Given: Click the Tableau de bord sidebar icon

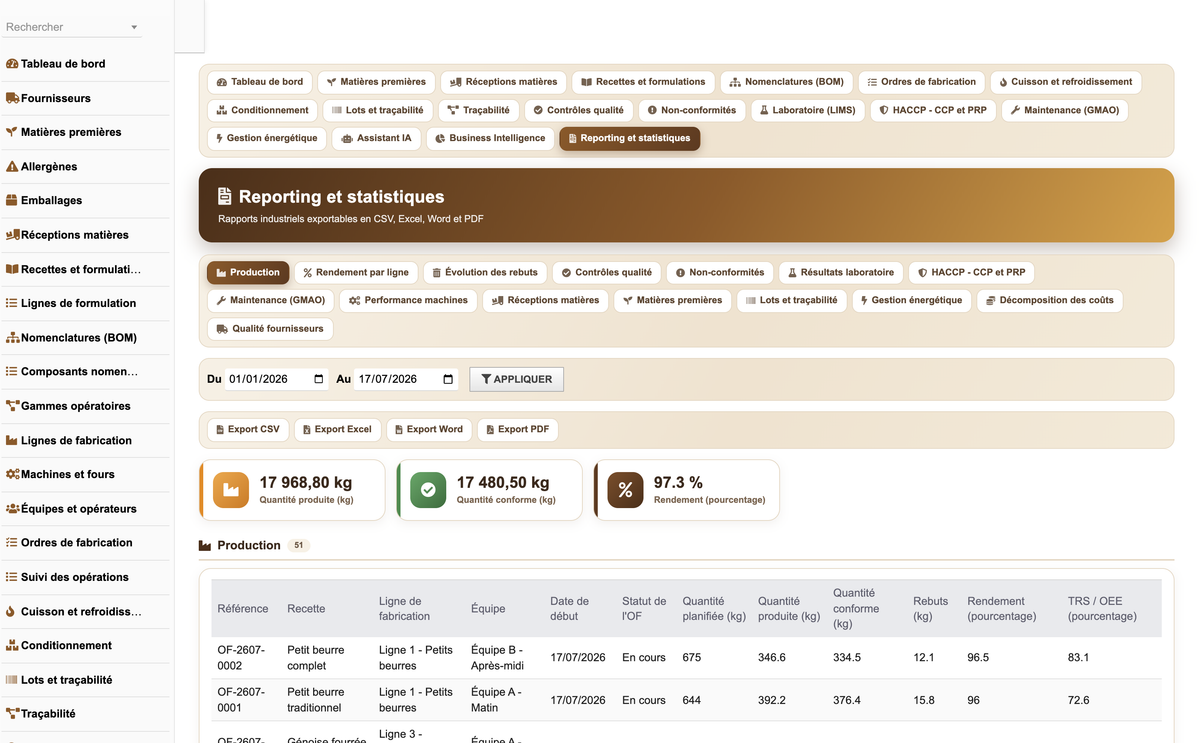Looking at the screenshot, I should click(x=12, y=64).
